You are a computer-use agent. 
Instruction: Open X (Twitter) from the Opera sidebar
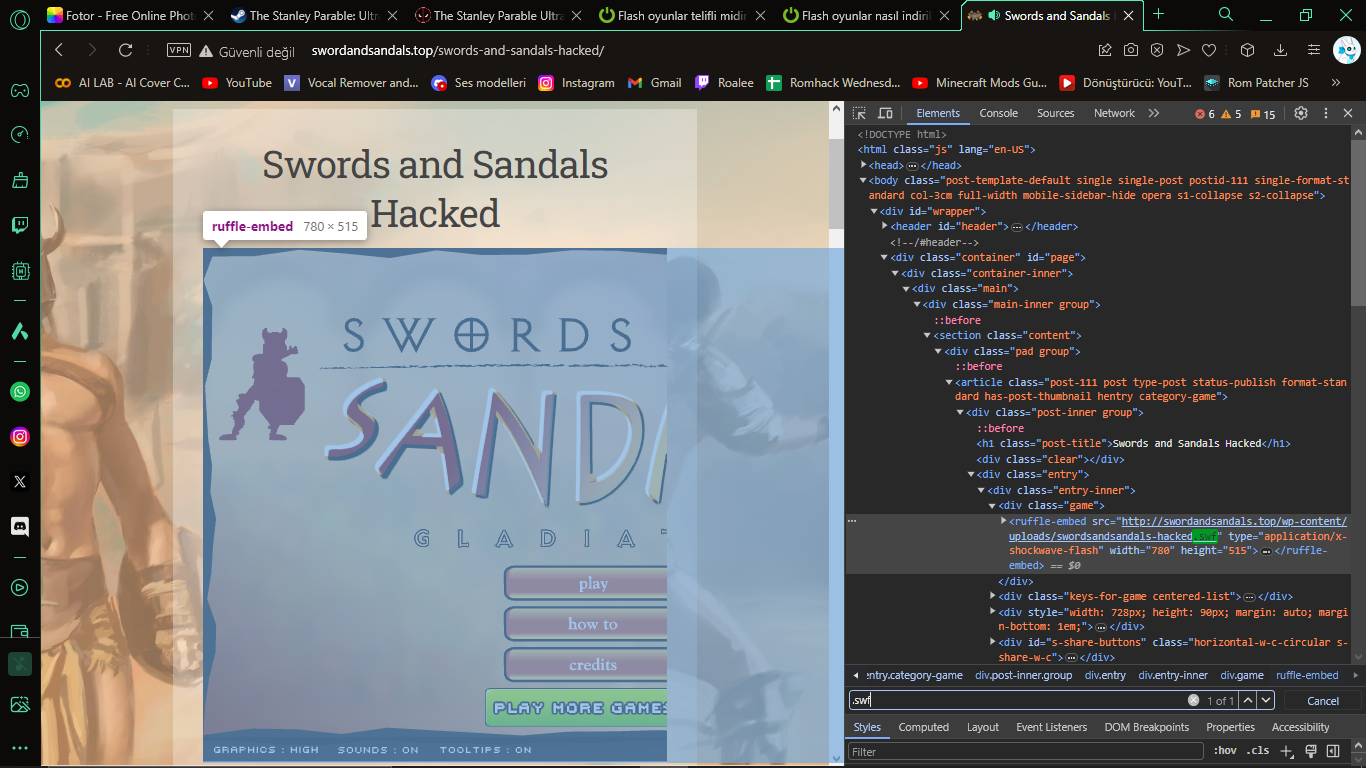click(x=20, y=481)
